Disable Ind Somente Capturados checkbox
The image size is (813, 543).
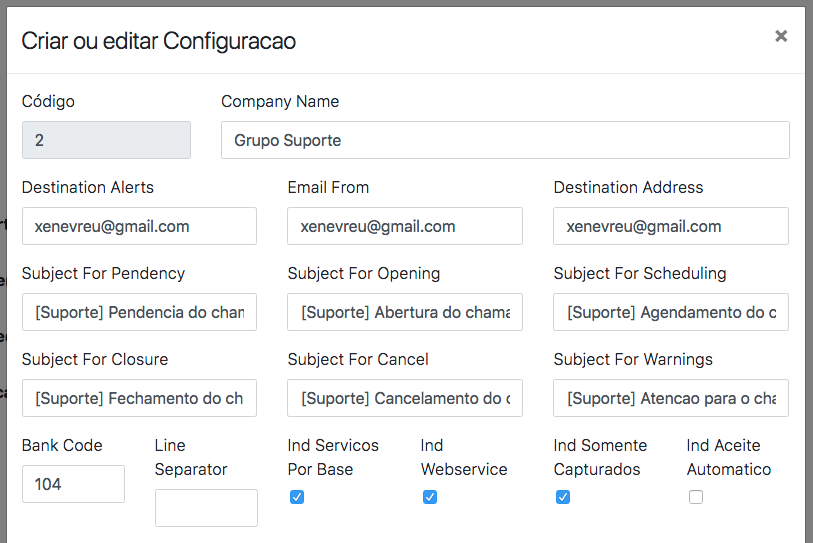pos(563,497)
